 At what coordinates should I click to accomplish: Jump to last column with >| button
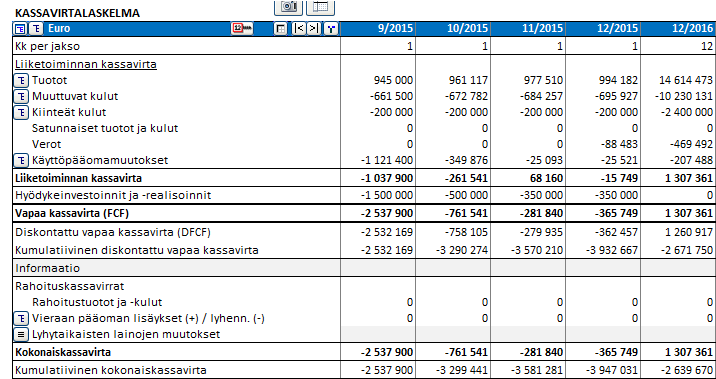[x=314, y=29]
